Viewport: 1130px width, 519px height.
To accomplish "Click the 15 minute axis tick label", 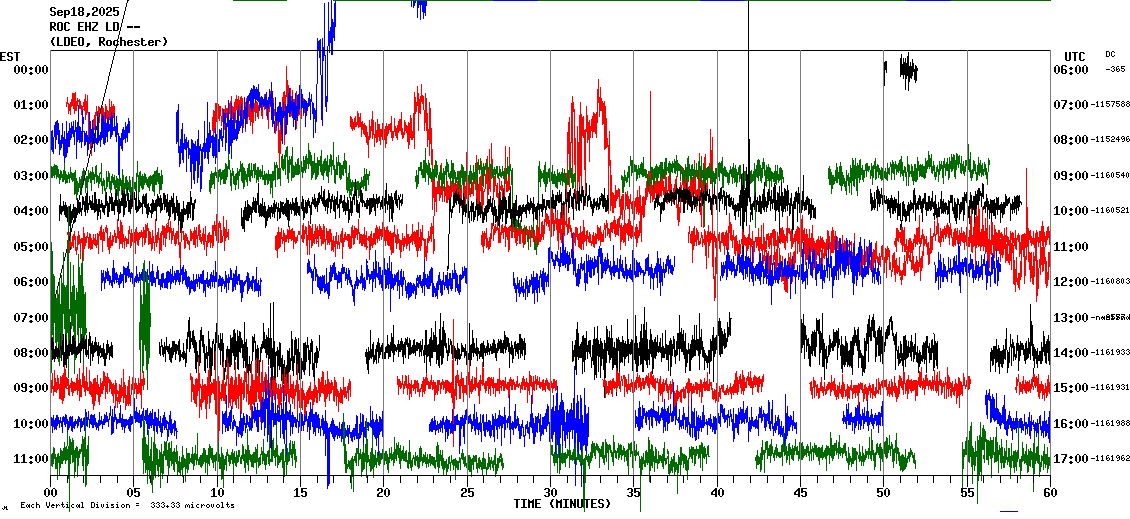I will click(300, 493).
